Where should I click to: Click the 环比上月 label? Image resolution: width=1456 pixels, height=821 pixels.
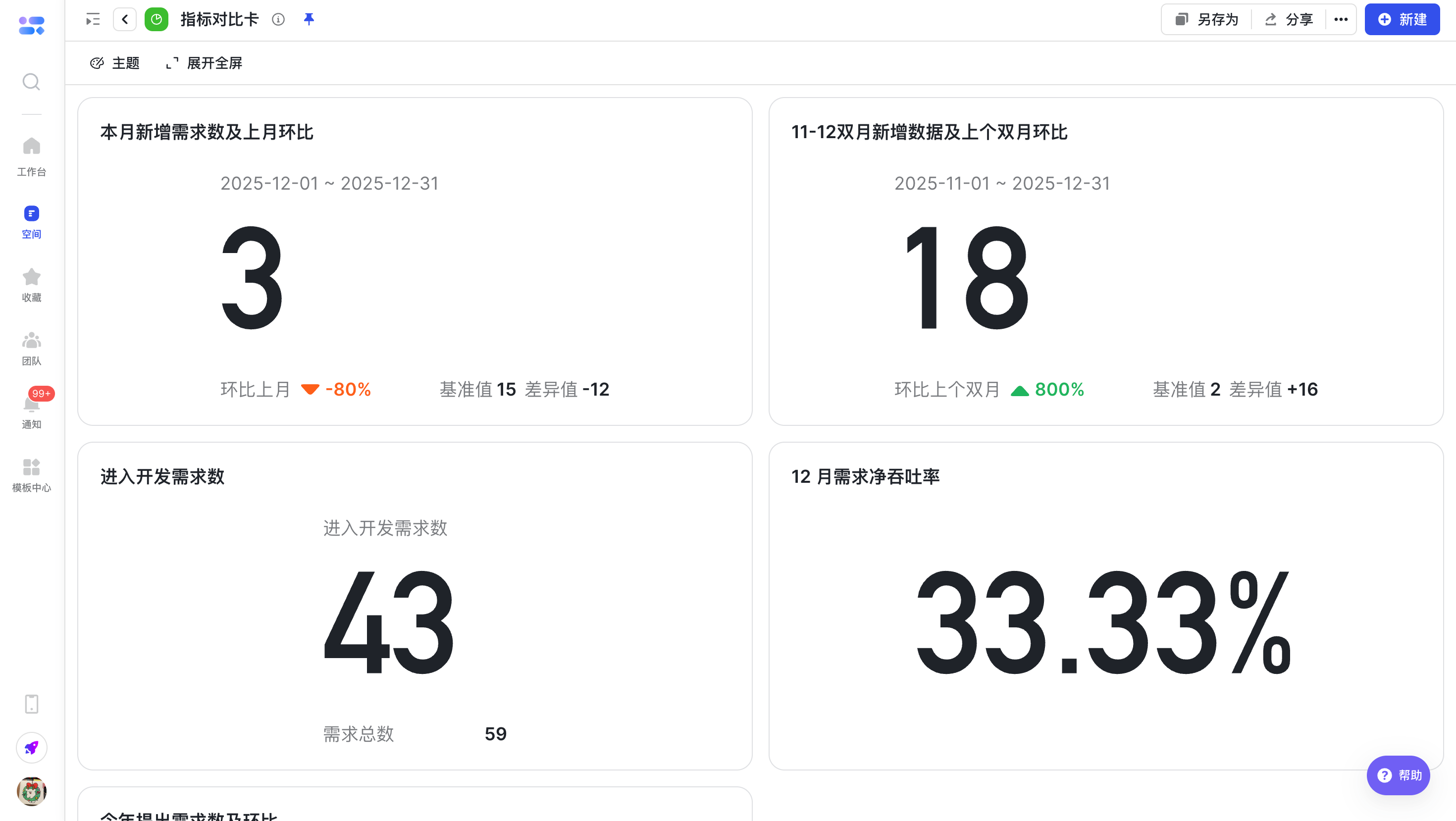pyautogui.click(x=256, y=389)
